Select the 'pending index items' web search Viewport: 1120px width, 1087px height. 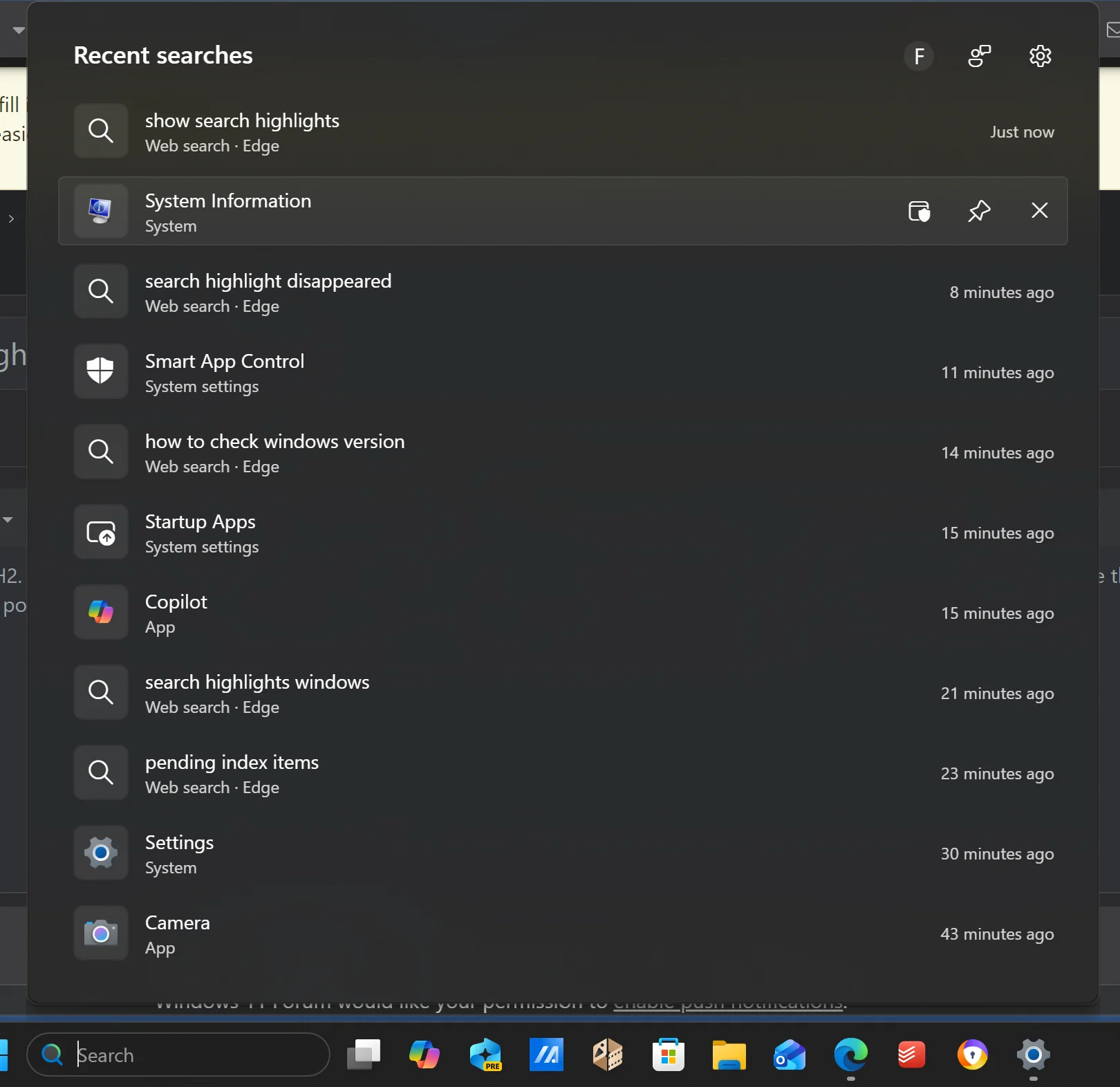coord(563,773)
